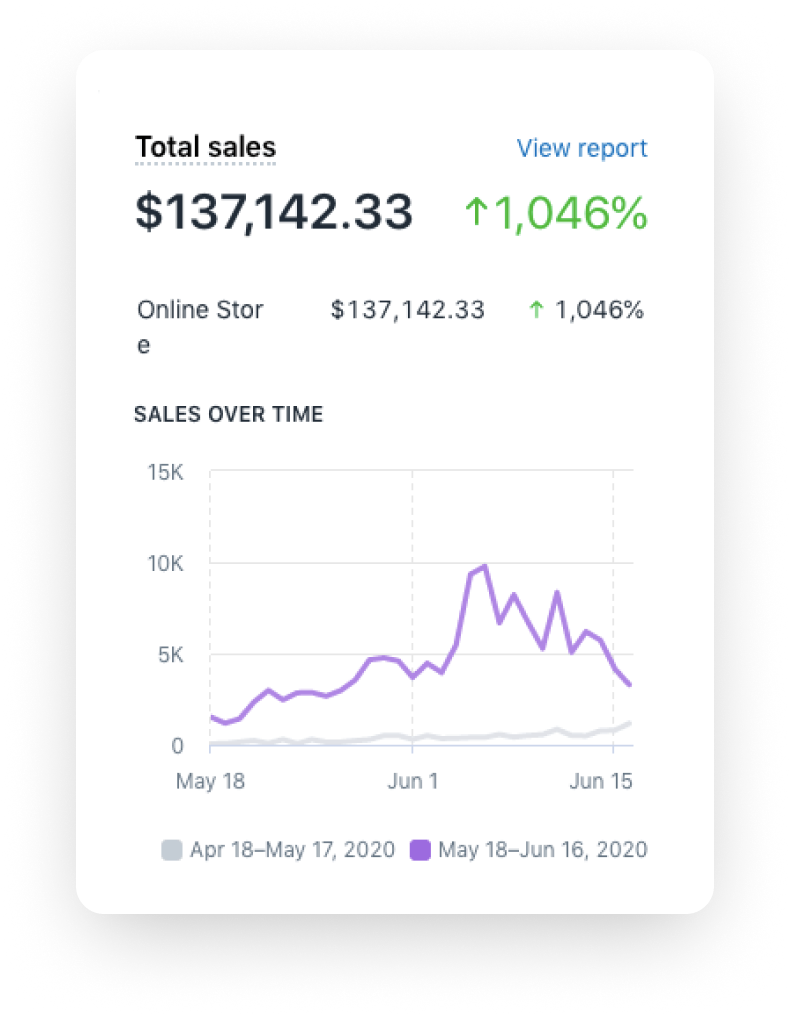The width and height of the screenshot is (790, 1016).
Task: Click the small green arrow in Online Store row
Action: pyautogui.click(x=536, y=310)
